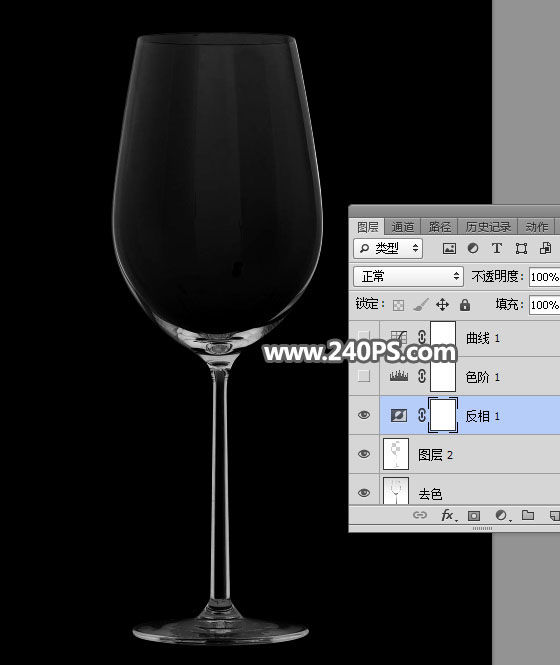560x665 pixels.
Task: Lock all padlock icon
Action: [465, 305]
